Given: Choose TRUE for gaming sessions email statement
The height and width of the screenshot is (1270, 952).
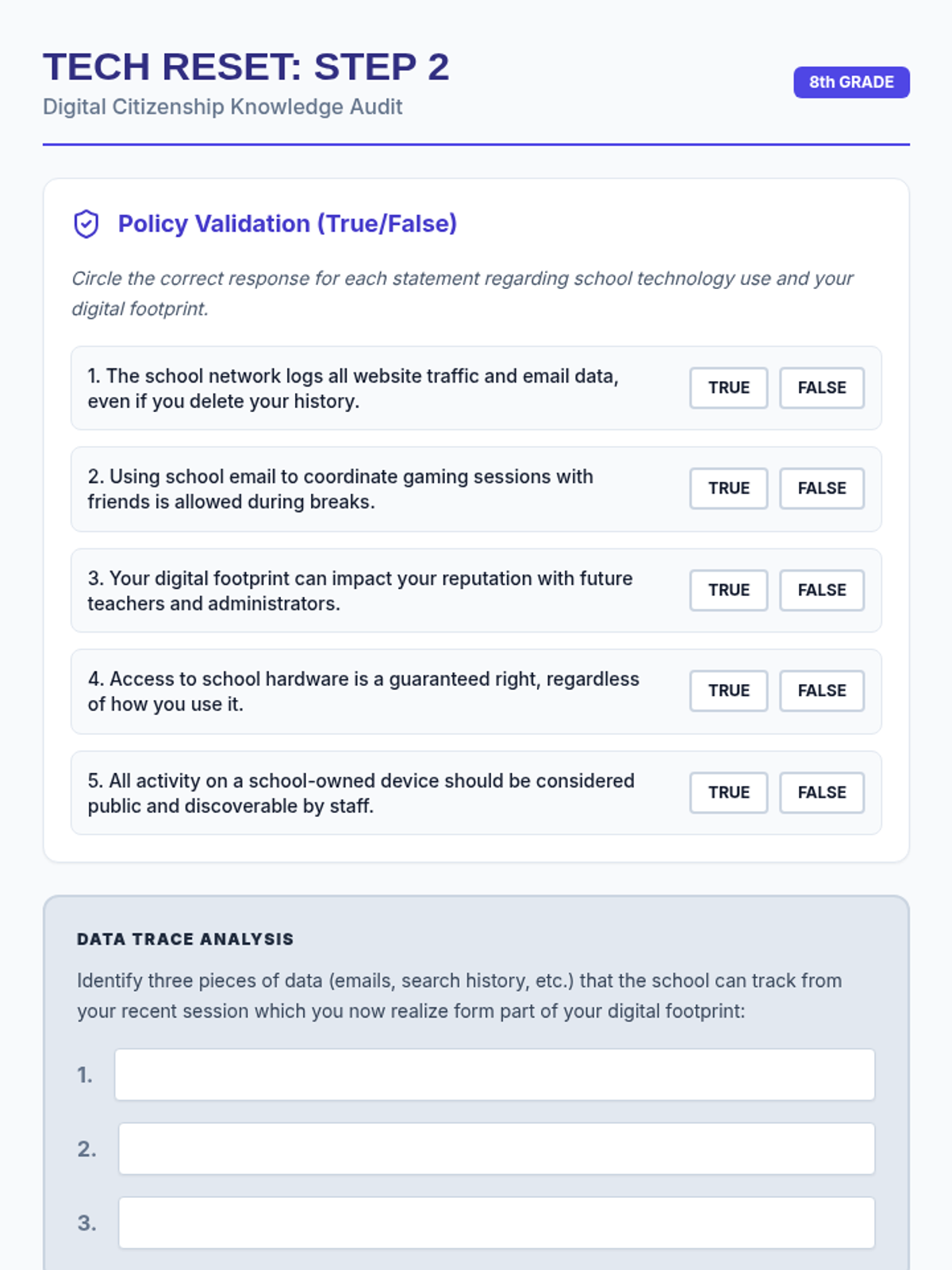Looking at the screenshot, I should point(728,488).
